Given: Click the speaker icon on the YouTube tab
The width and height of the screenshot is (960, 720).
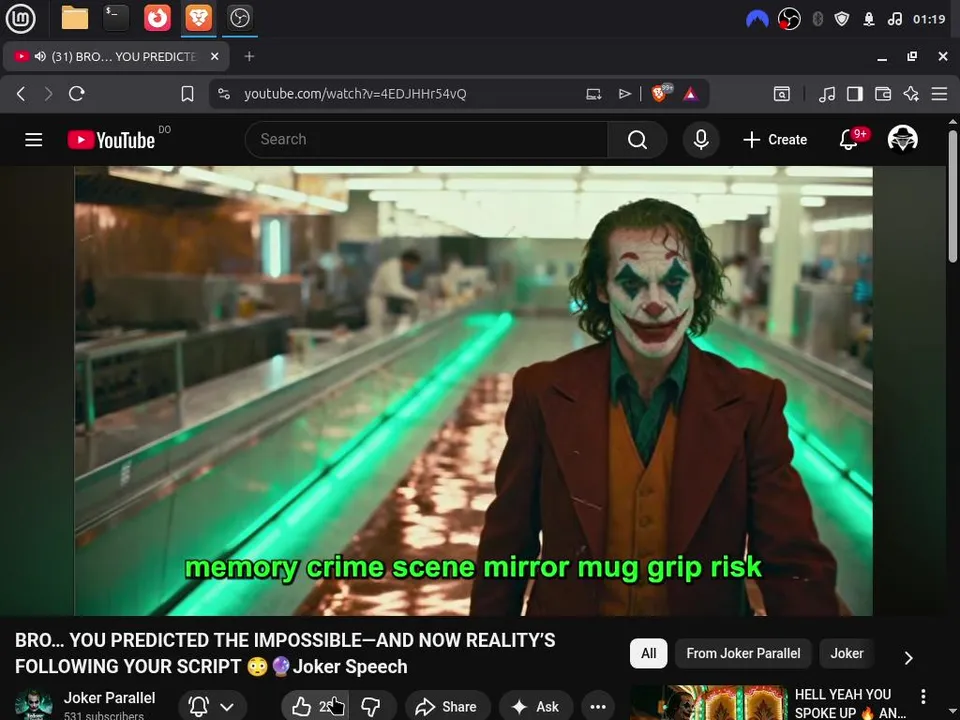Looking at the screenshot, I should click(40, 56).
